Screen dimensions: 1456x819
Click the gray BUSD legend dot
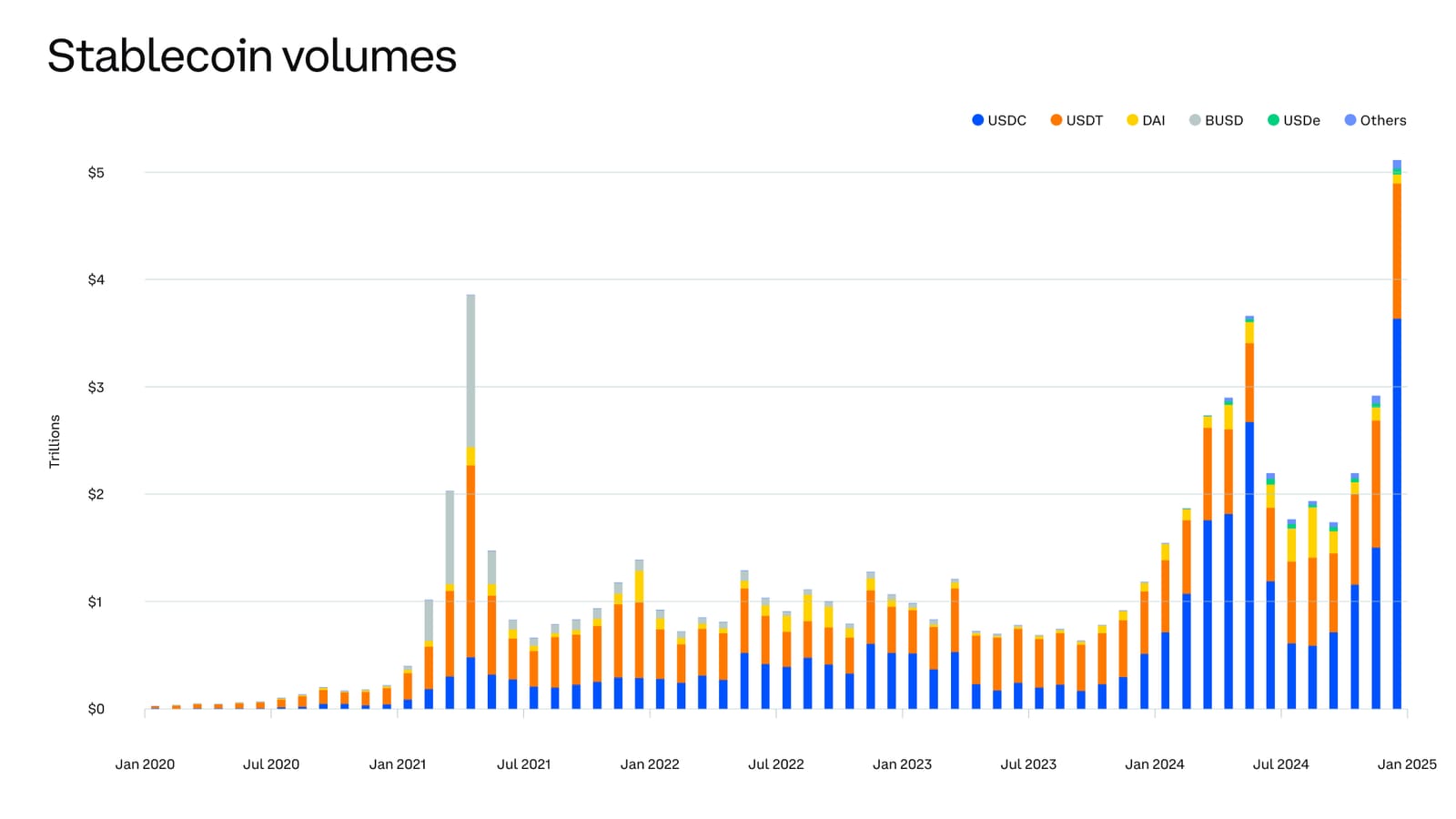pyautogui.click(x=1194, y=119)
